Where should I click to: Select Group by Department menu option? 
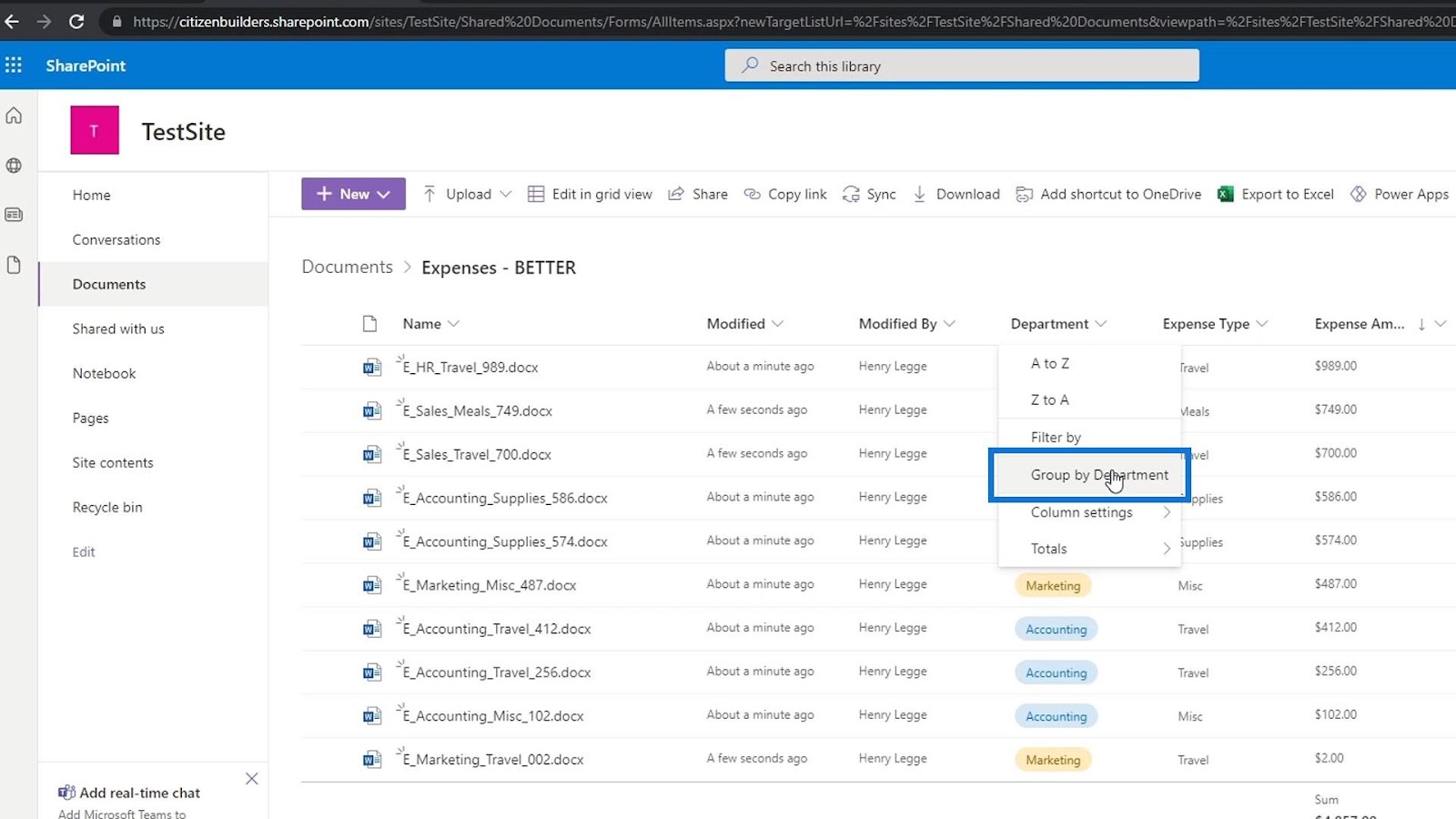[x=1089, y=475]
